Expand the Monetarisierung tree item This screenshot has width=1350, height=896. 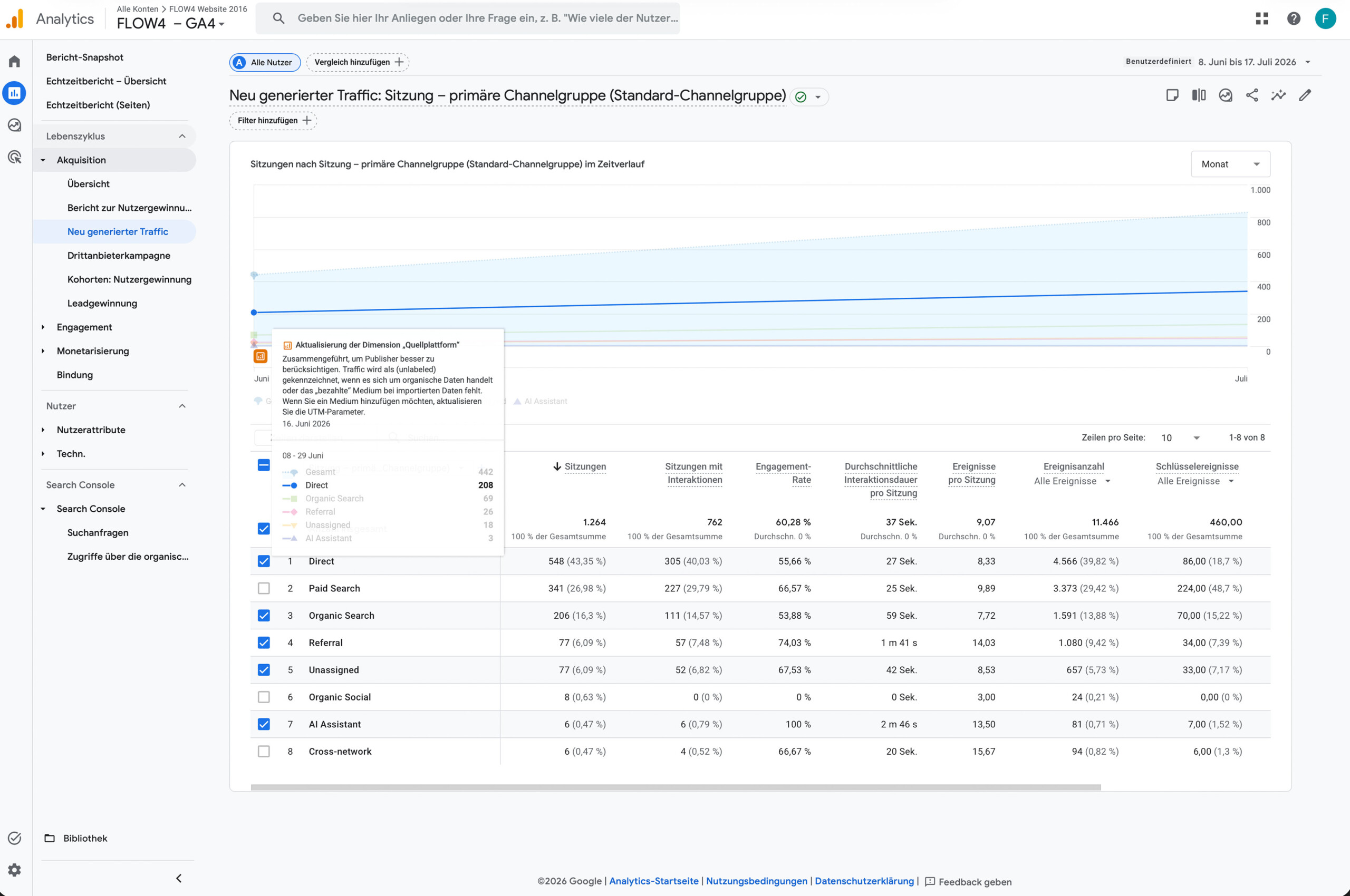tap(43, 351)
